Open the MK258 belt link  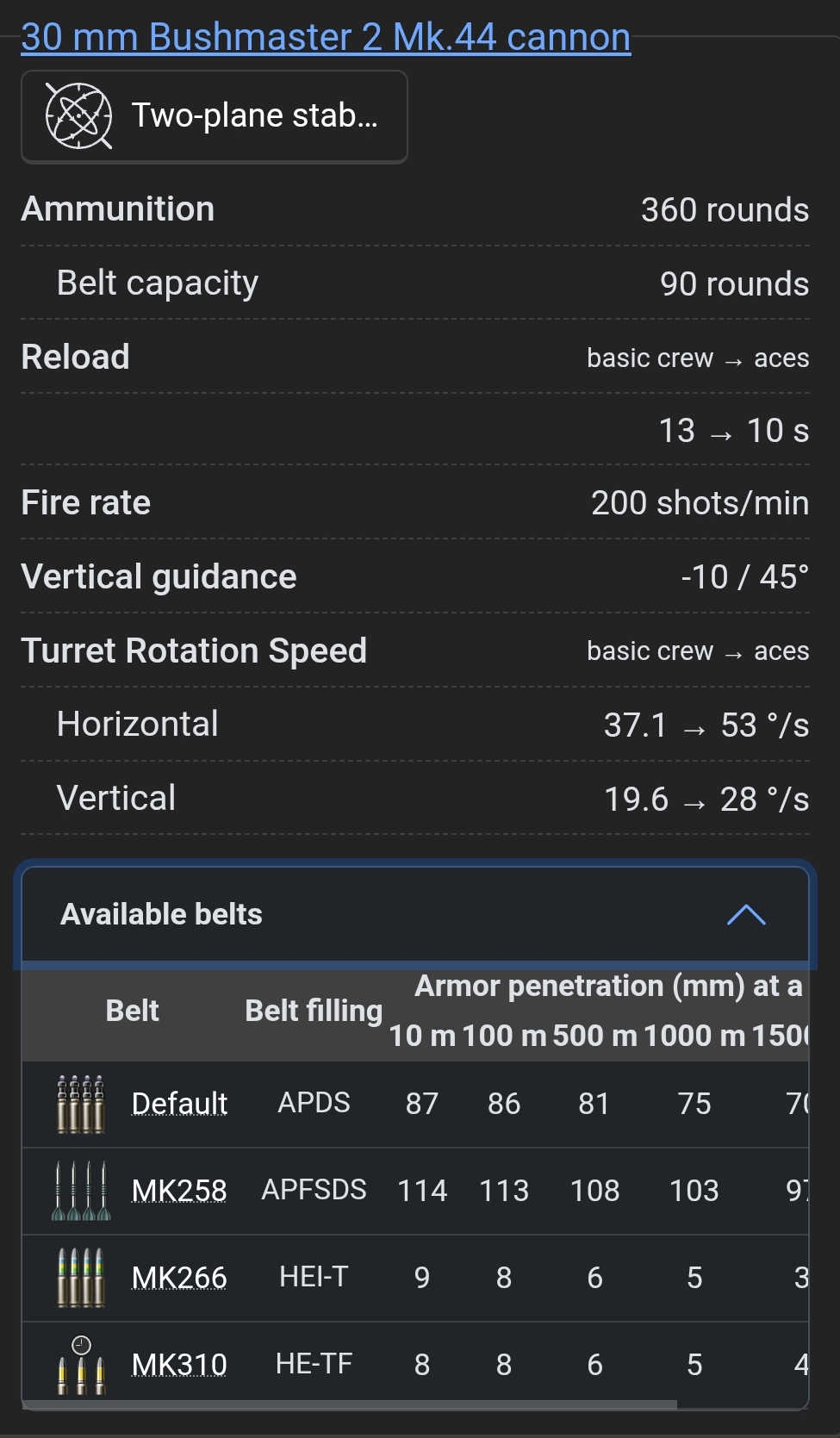179,1191
